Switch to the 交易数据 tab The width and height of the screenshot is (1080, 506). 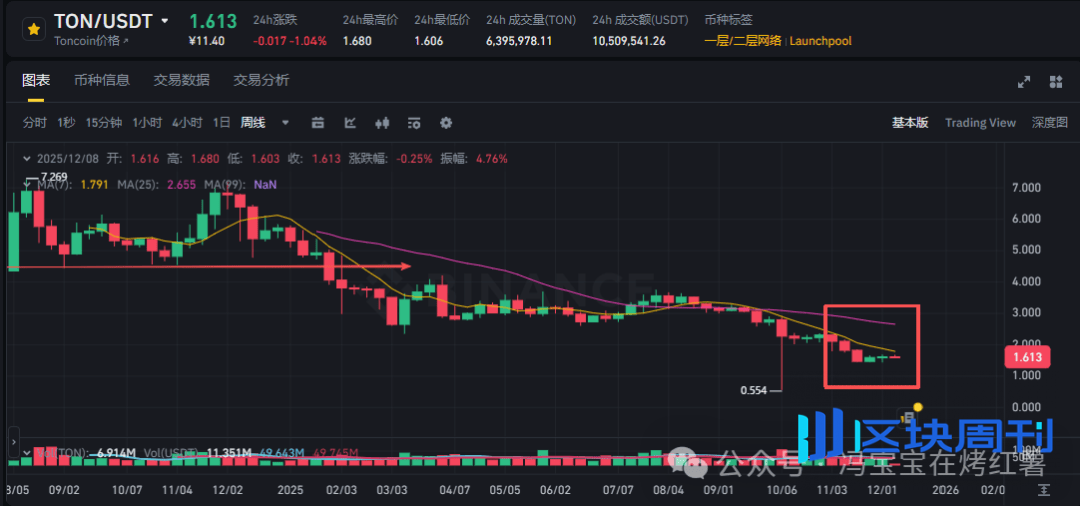pos(181,81)
